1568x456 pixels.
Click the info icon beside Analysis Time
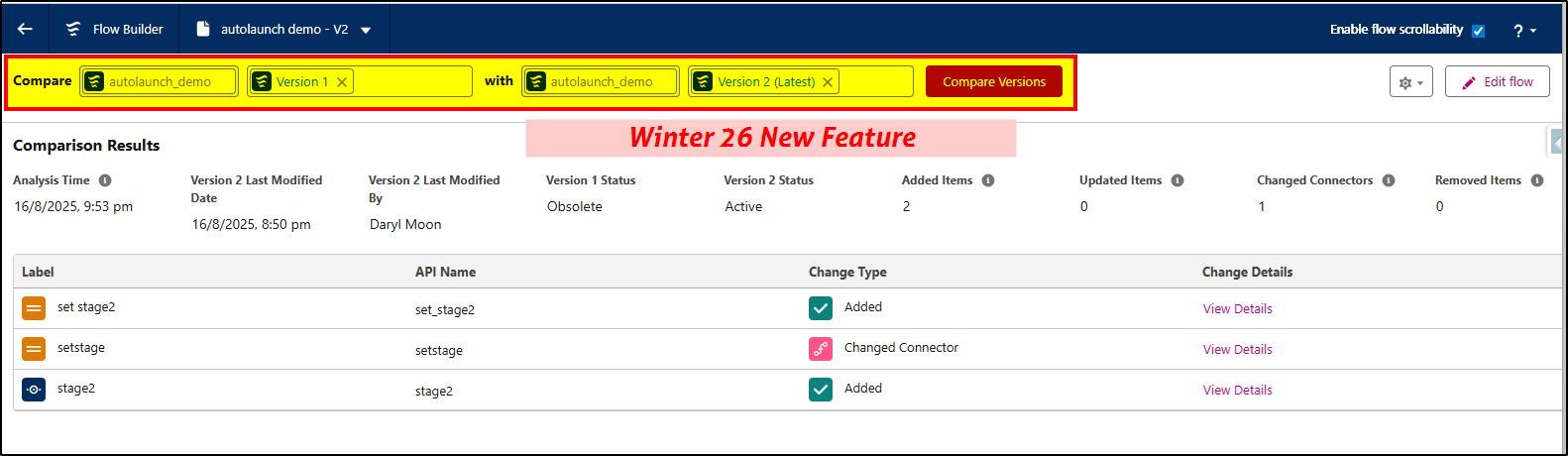coord(105,180)
